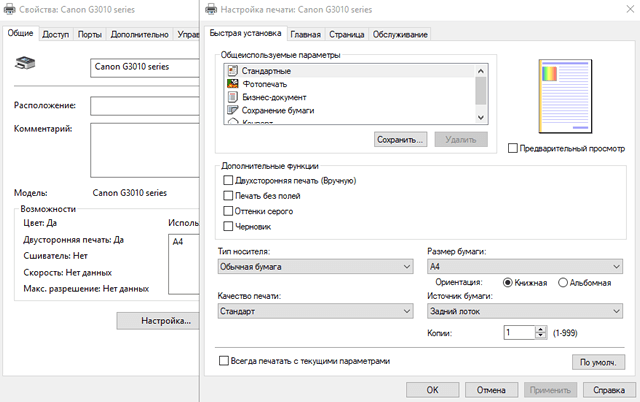Check Всегда печатать с текущими параметрами

[x=224, y=360]
